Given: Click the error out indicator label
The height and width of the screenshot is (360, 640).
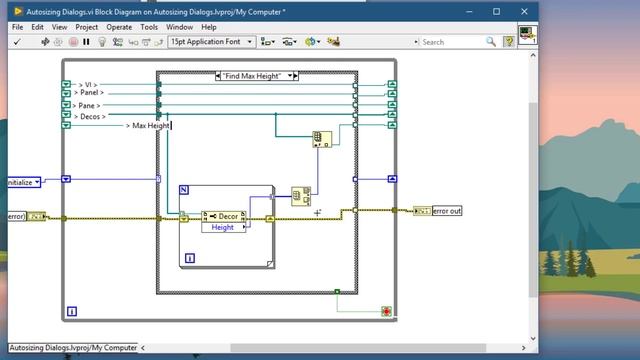Looking at the screenshot, I should 447,211.
